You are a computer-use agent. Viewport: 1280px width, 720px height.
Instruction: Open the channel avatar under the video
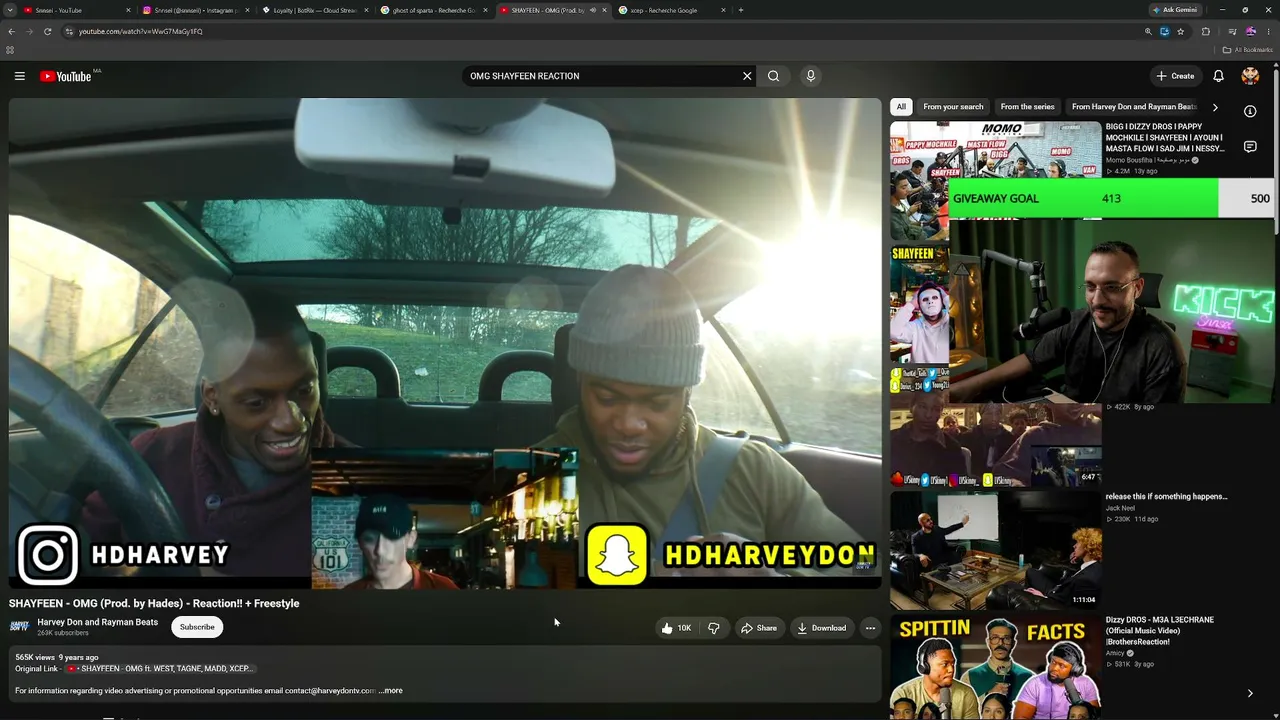coord(19,627)
